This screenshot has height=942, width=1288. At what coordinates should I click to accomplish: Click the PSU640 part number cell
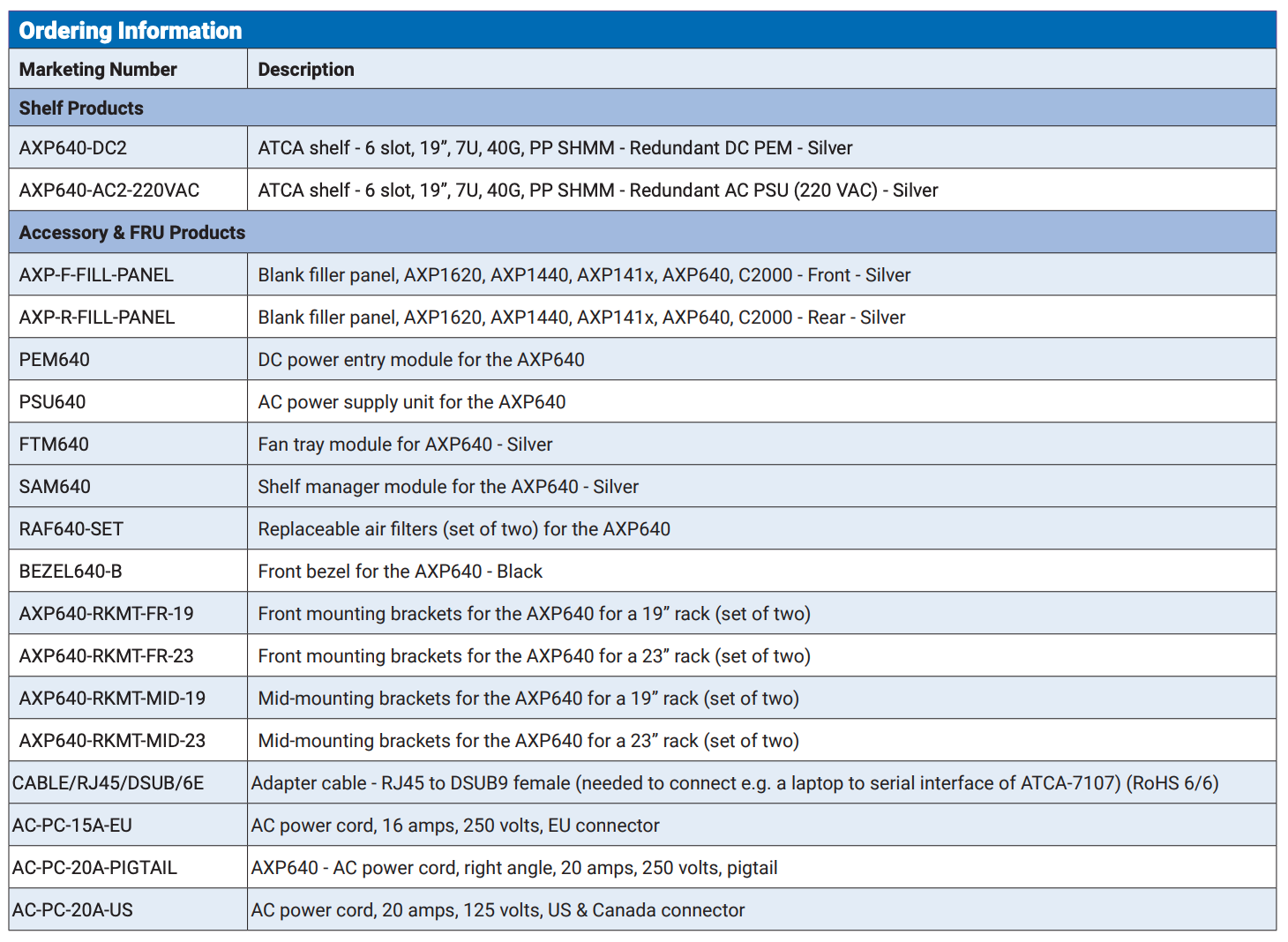click(x=53, y=402)
